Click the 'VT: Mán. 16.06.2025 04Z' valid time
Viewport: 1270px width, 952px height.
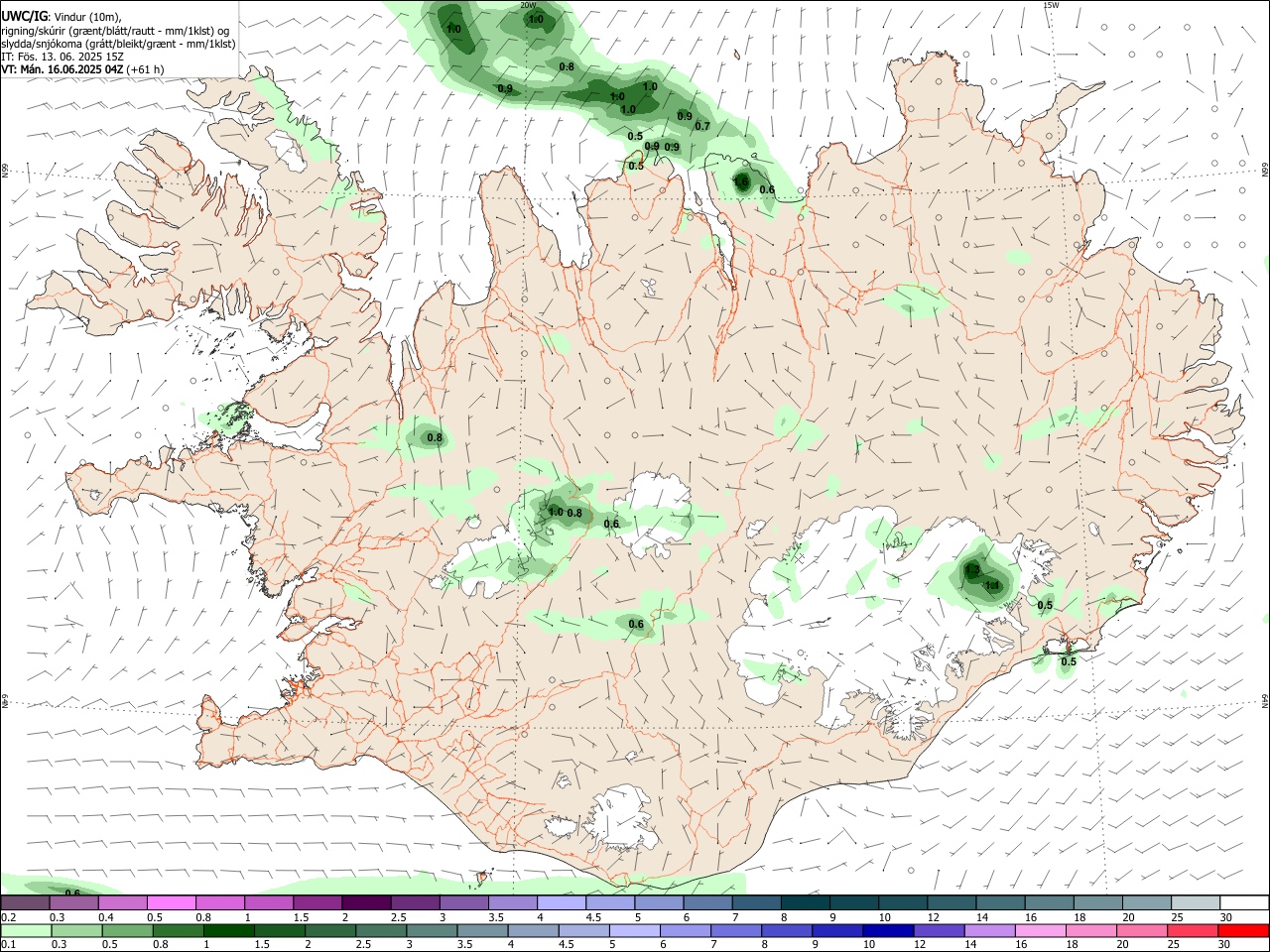coord(63,69)
